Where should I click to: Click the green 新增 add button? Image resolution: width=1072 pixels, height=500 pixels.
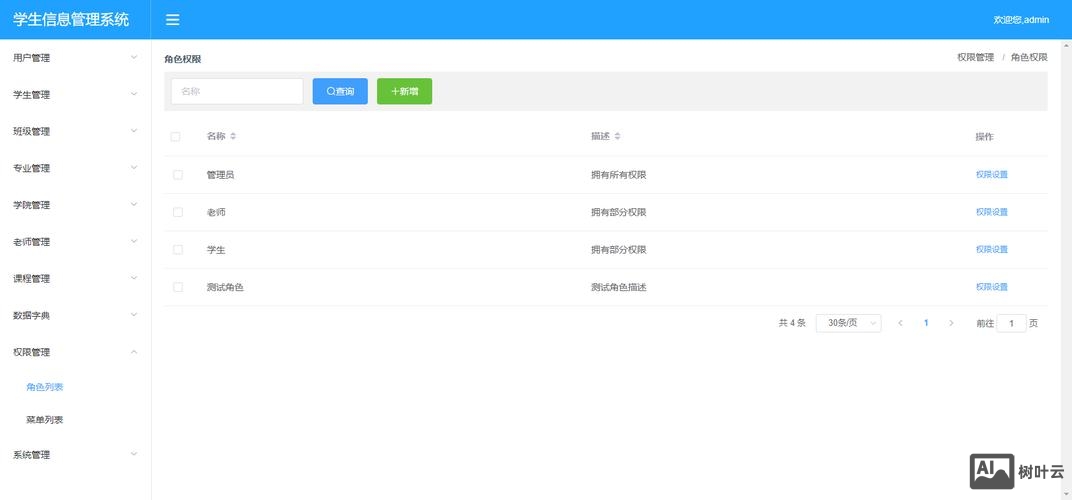(404, 91)
